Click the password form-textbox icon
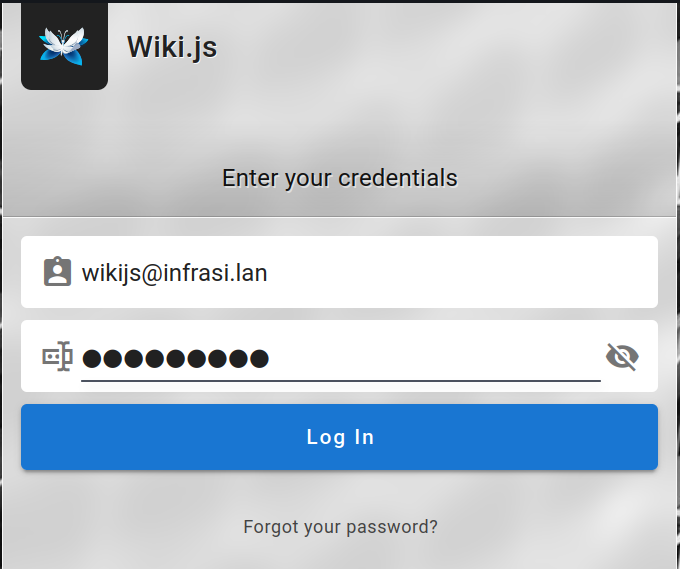This screenshot has height=569, width=680. (57, 356)
